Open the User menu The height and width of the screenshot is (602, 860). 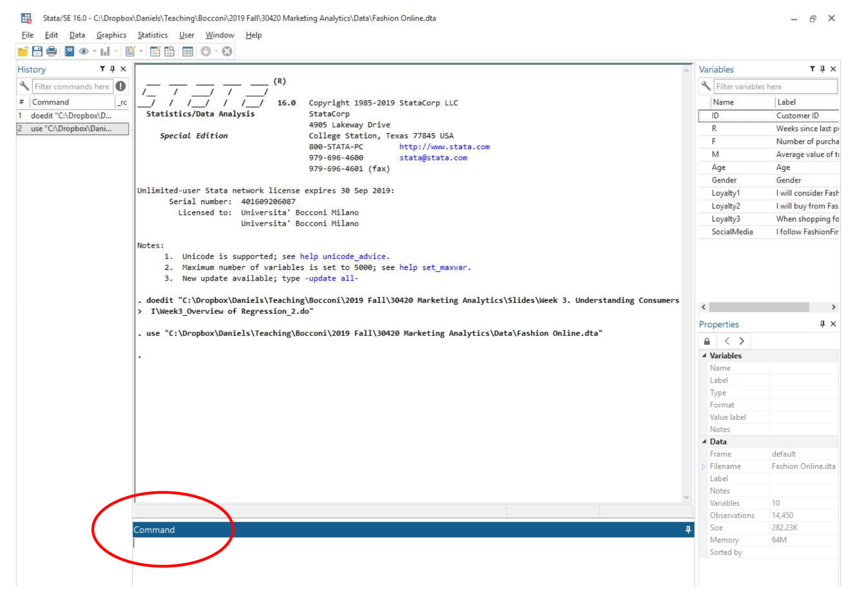[186, 35]
